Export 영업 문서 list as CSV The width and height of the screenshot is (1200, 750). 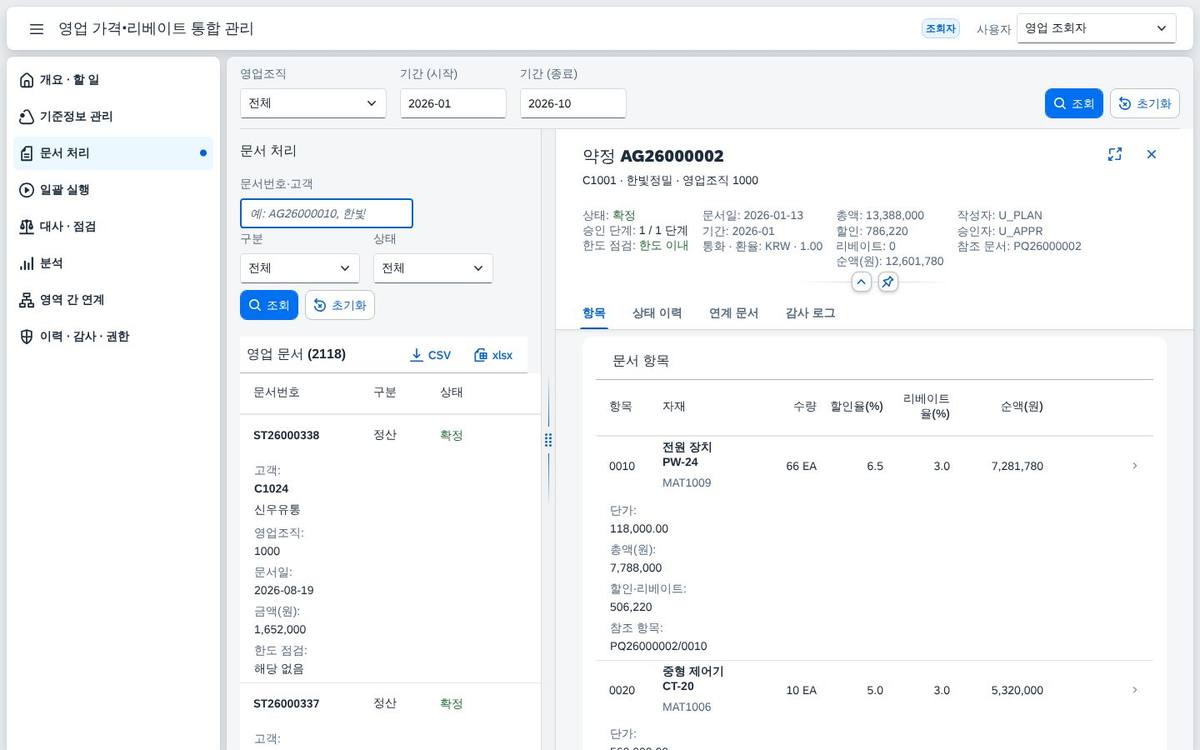click(431, 355)
